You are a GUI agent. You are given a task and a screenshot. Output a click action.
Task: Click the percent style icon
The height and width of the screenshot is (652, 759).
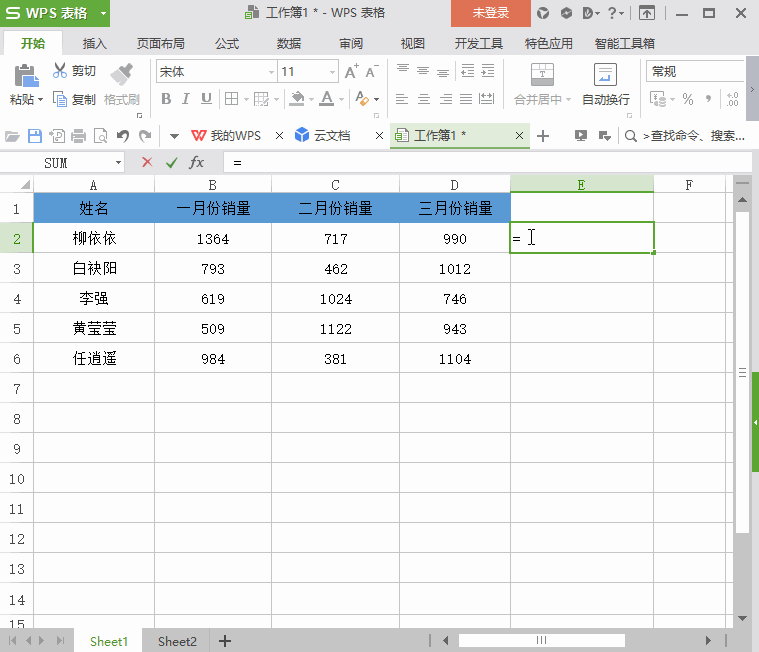coord(688,99)
